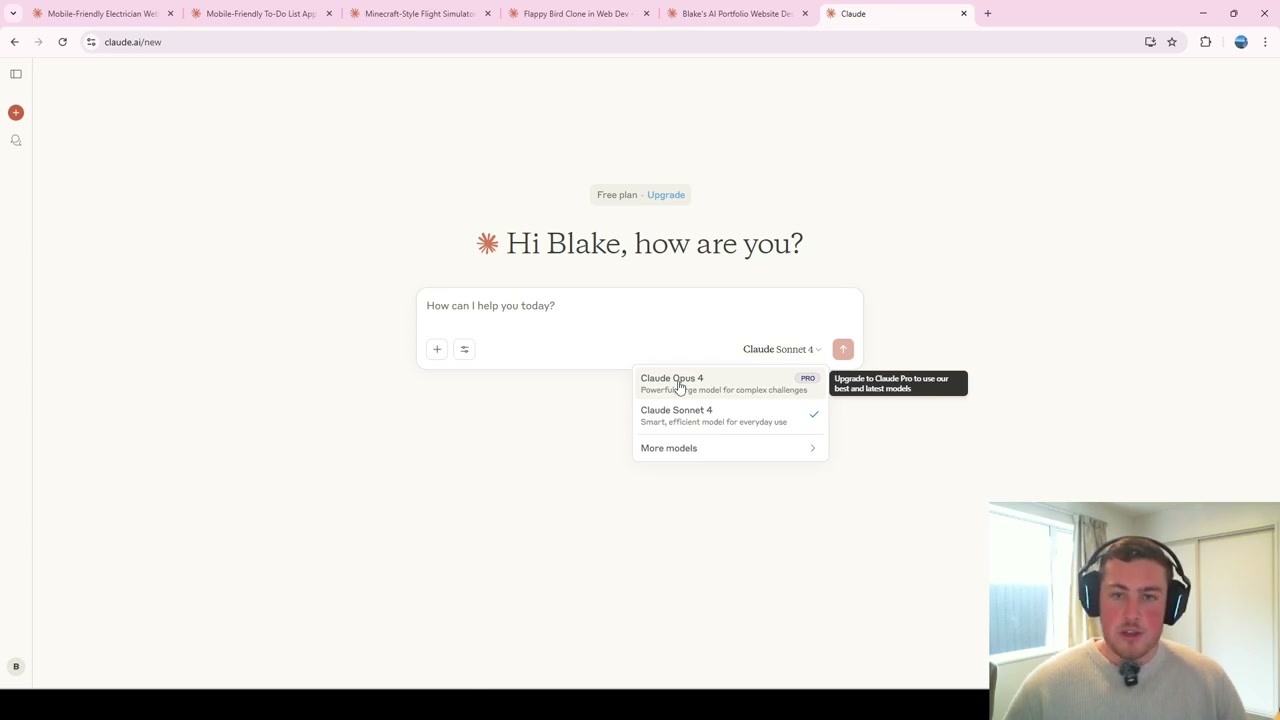This screenshot has height=720, width=1280.
Task: Open the Chrome three-dot menu
Action: click(x=1265, y=42)
